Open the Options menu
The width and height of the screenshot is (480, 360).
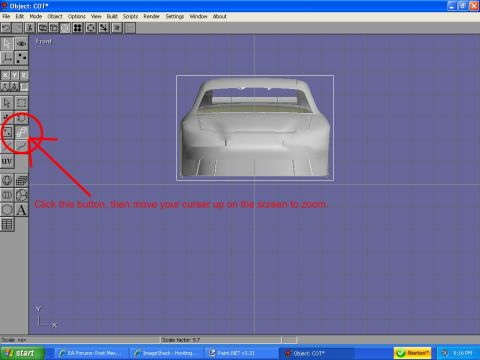(x=77, y=16)
